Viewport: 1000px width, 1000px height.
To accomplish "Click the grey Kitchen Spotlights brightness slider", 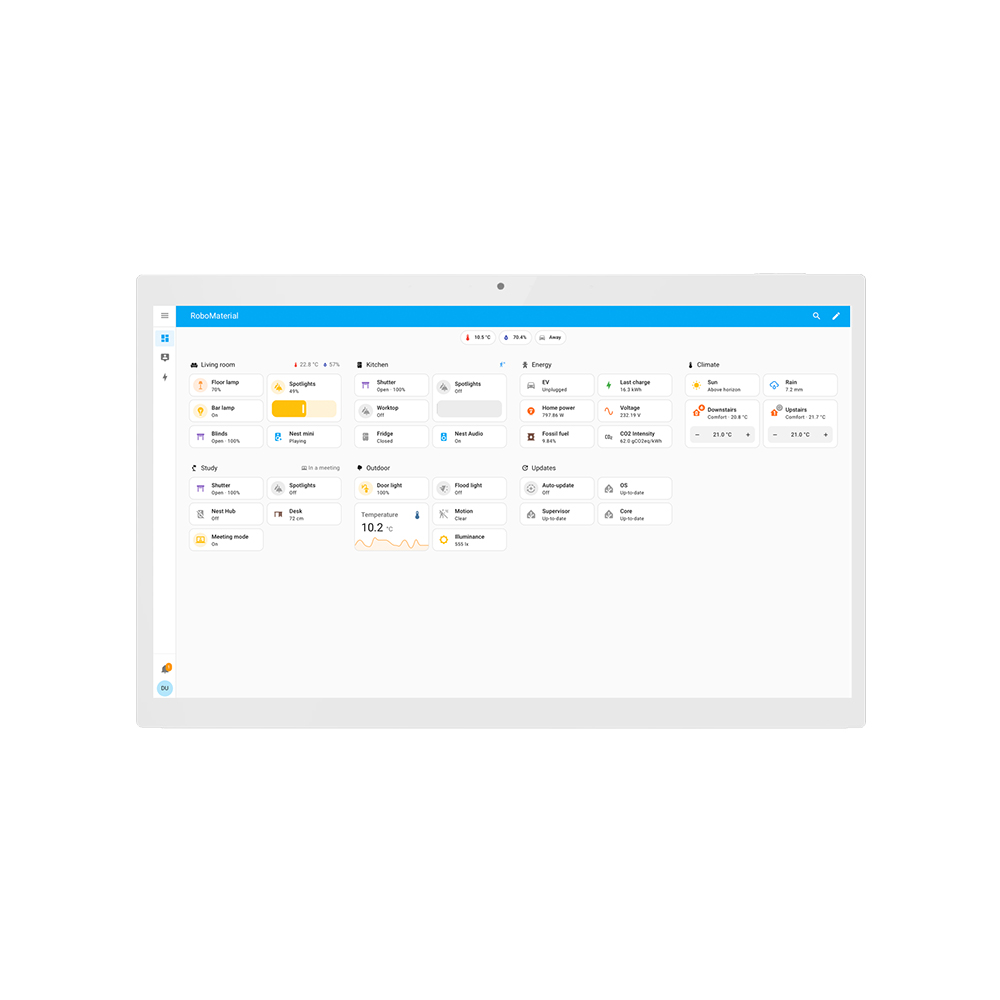I will [x=469, y=409].
